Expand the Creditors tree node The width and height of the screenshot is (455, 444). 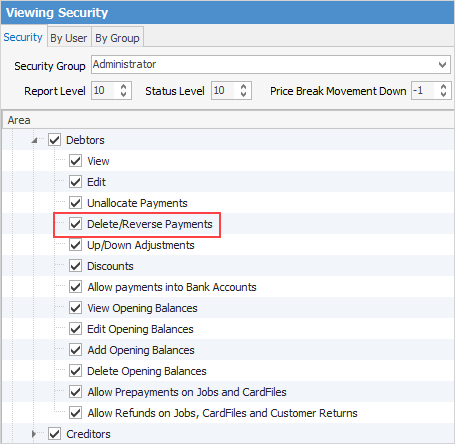click(34, 434)
